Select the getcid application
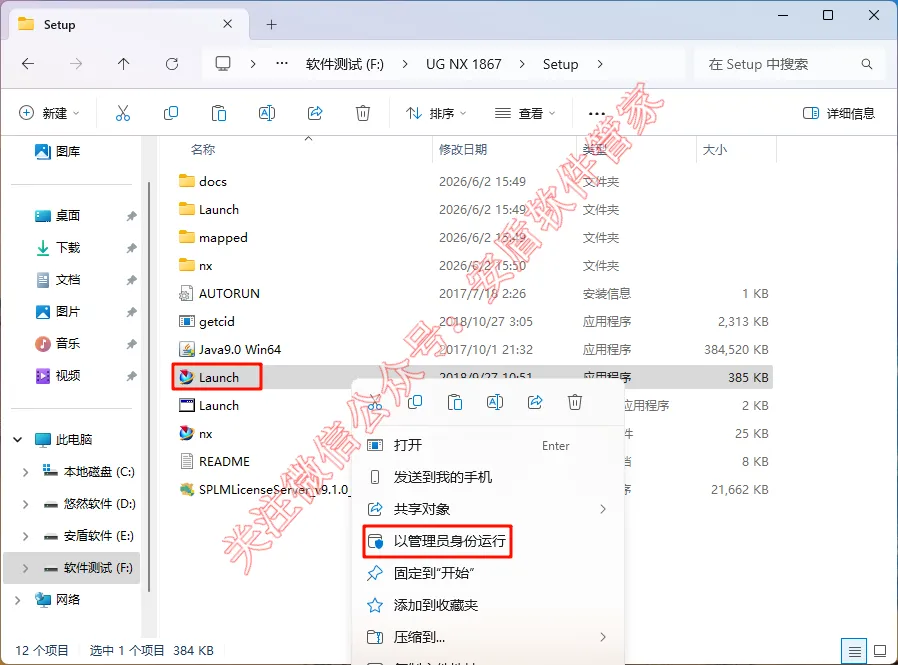 point(207,321)
